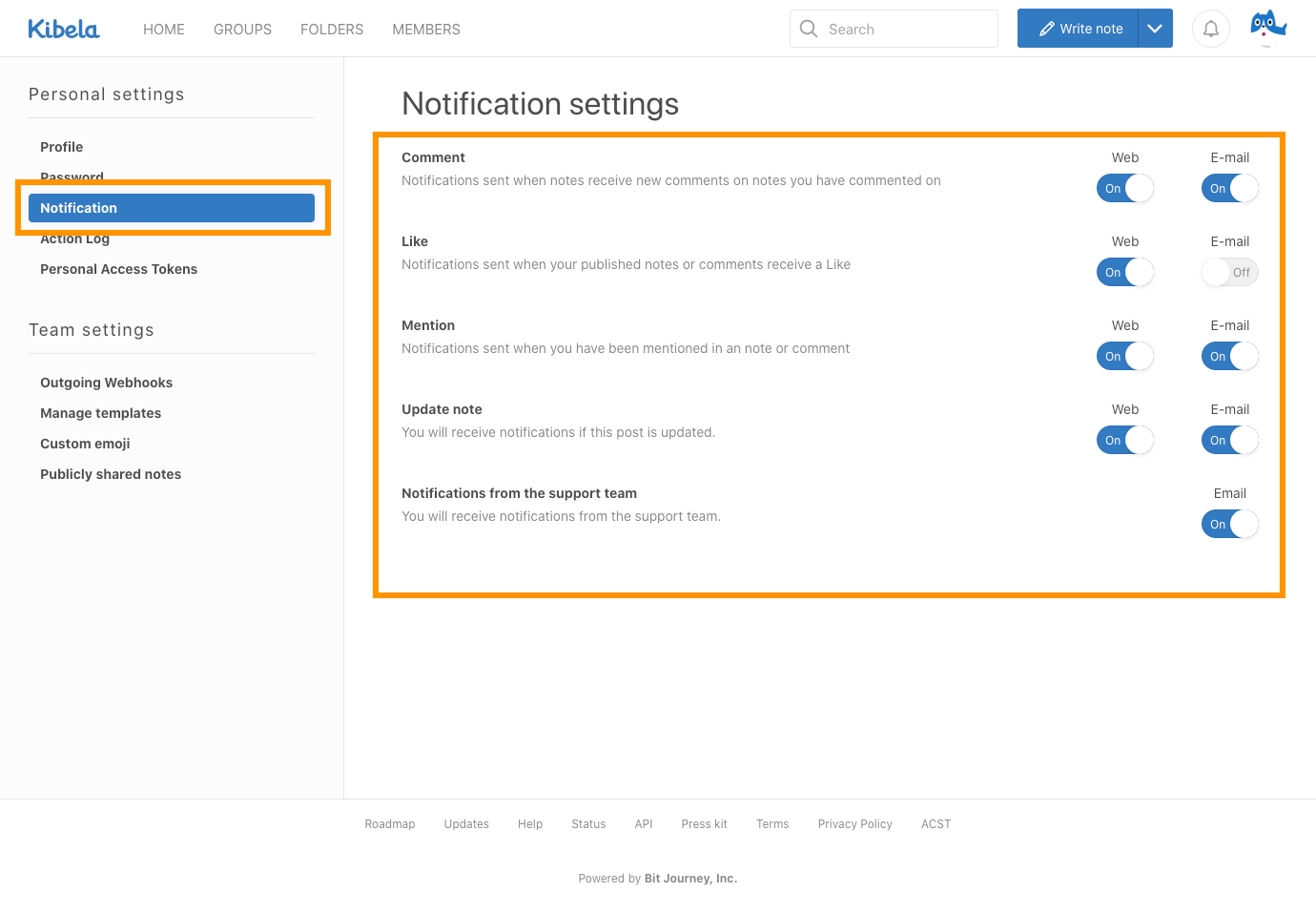Click the Write note button
This screenshot has height=913, width=1316.
pos(1079,29)
